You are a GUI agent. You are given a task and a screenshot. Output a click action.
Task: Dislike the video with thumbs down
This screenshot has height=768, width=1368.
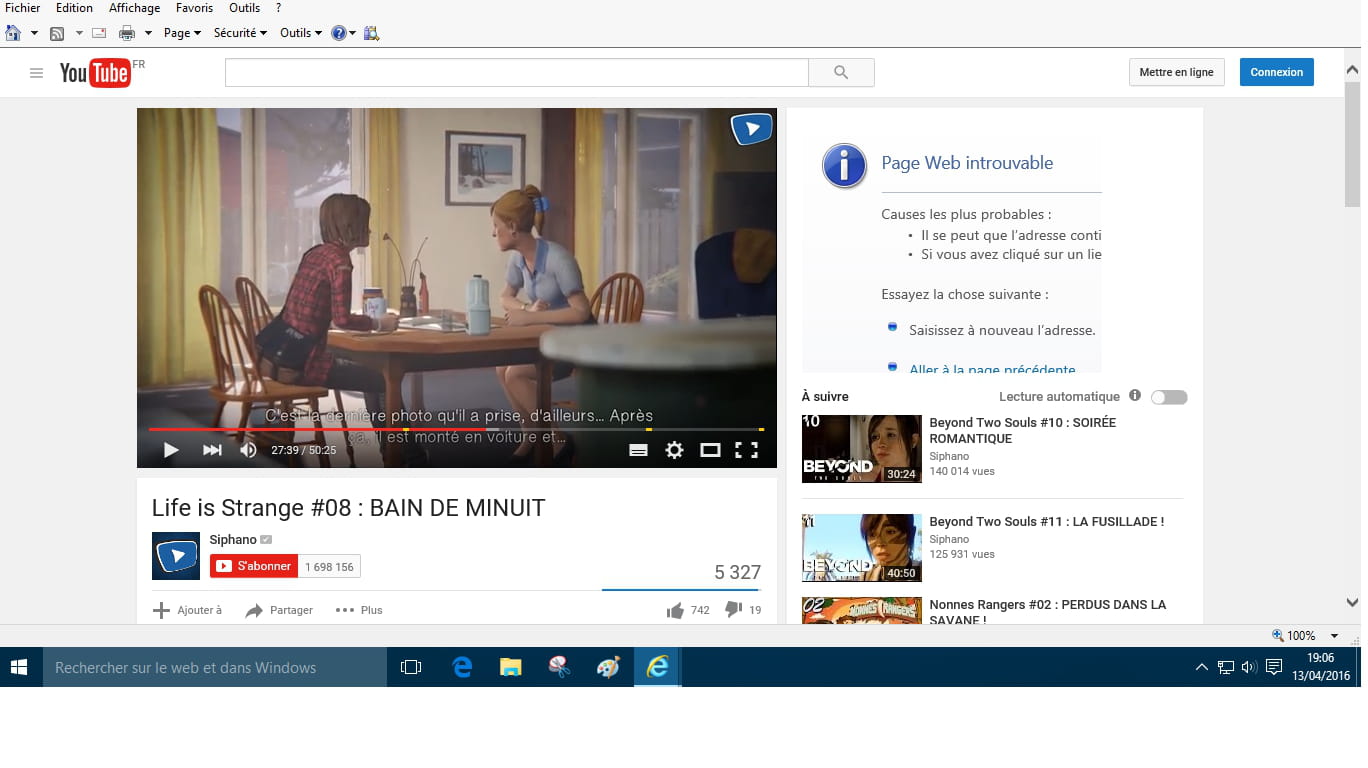tap(733, 609)
